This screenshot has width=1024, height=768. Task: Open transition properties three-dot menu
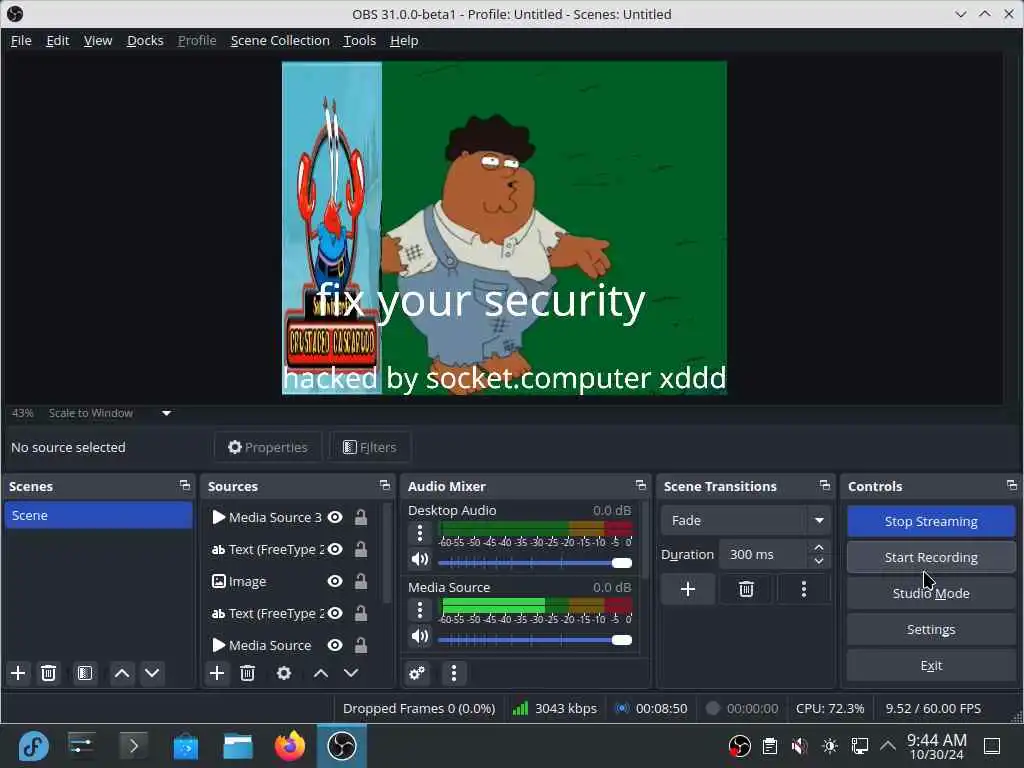point(804,589)
